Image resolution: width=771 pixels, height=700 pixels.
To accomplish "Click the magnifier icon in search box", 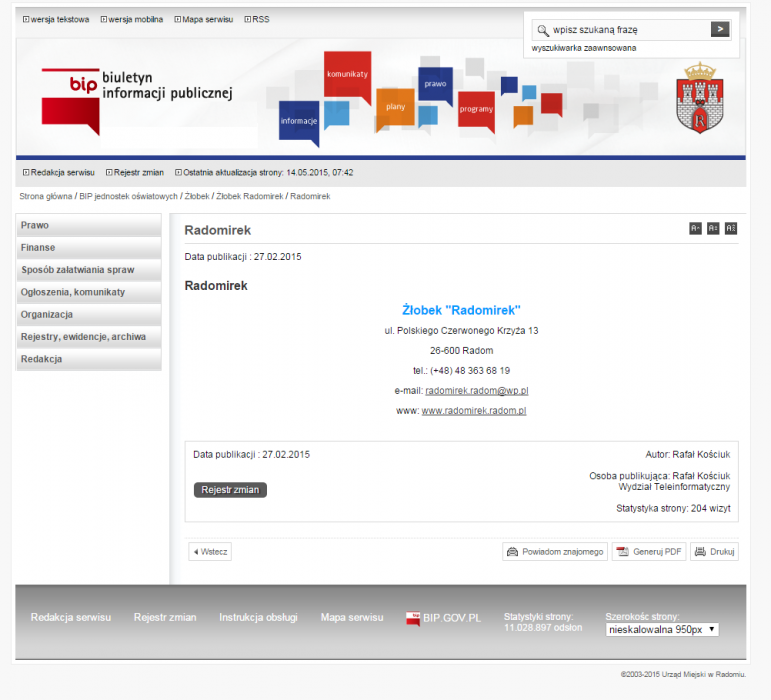I will (x=543, y=30).
